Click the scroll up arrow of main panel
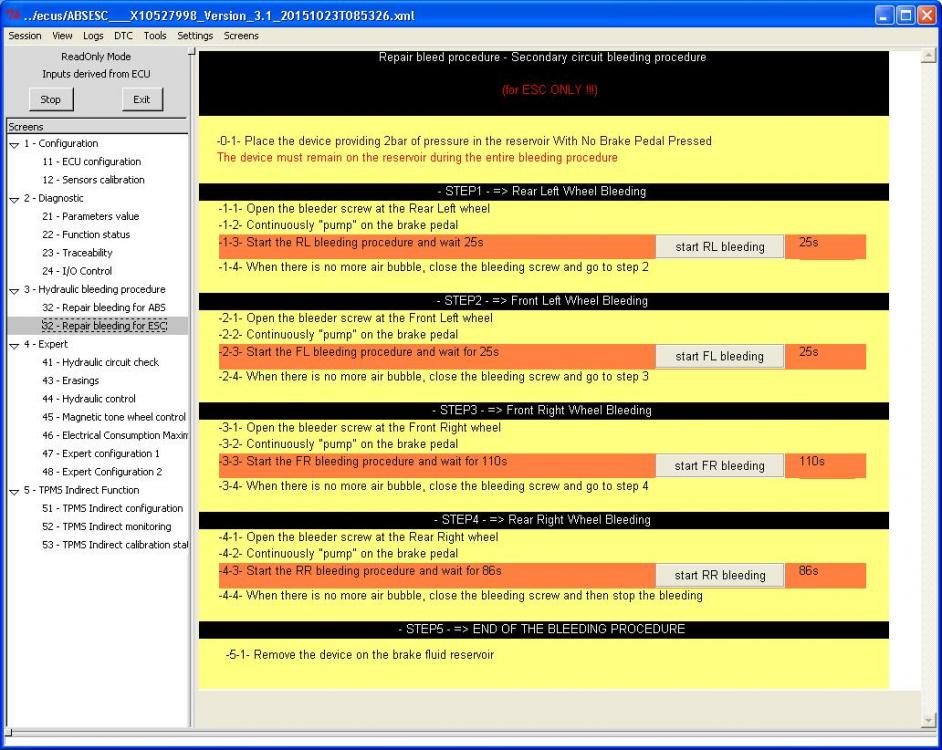The image size is (942, 750). [928, 56]
